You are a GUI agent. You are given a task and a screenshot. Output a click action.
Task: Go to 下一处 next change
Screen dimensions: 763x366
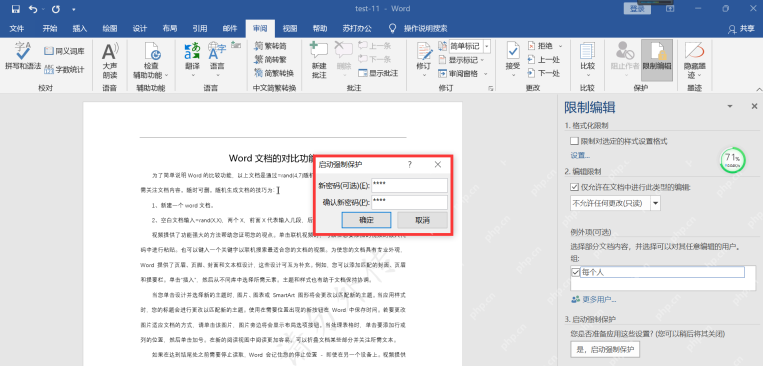click(x=544, y=73)
